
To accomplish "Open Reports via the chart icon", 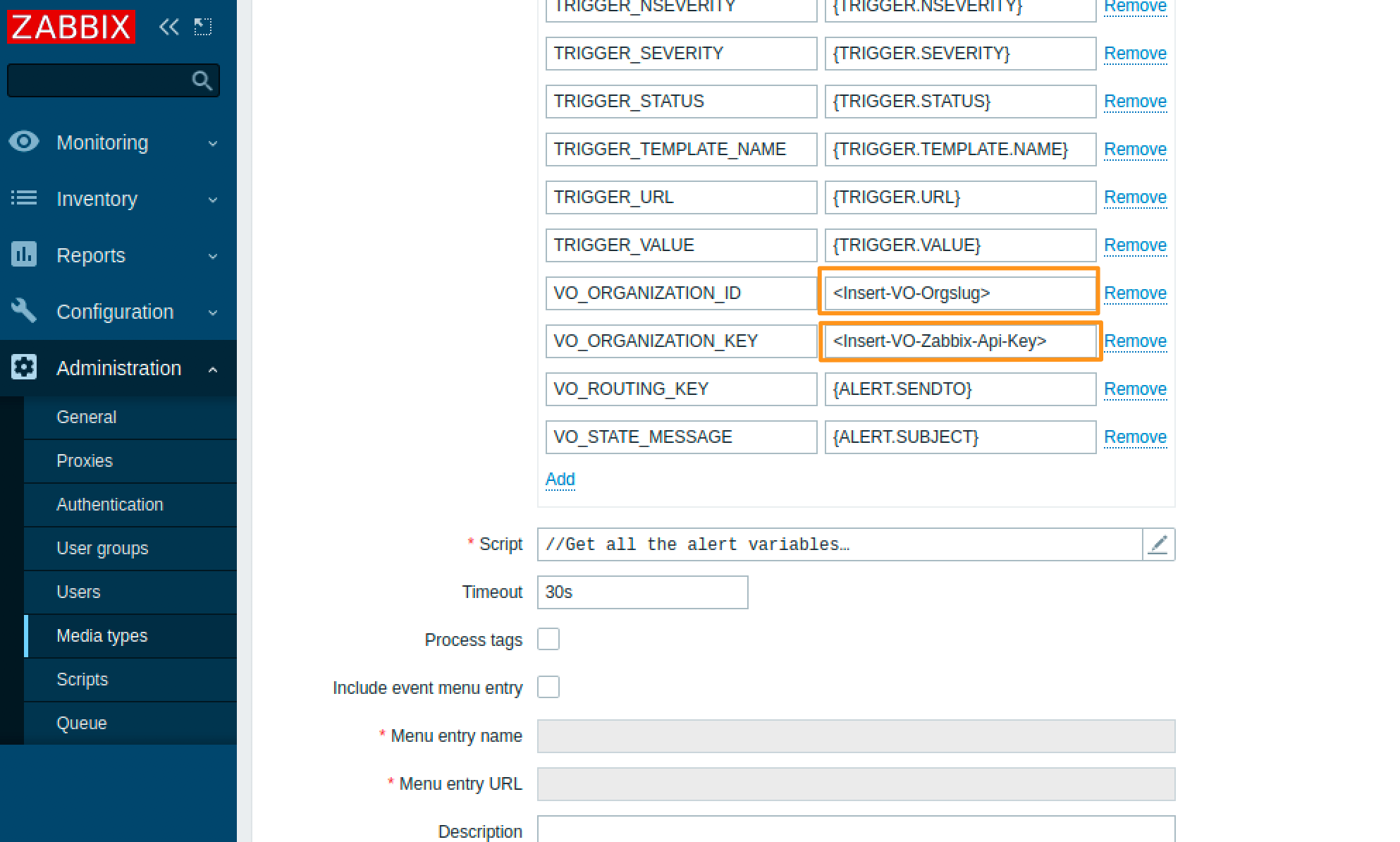I will tap(24, 255).
